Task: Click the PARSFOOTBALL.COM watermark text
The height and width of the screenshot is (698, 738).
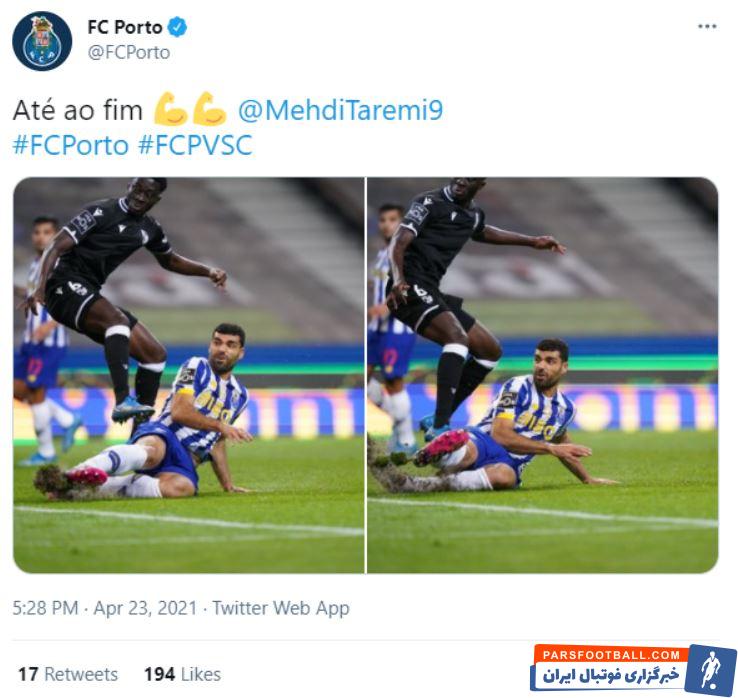Action: pos(611,655)
